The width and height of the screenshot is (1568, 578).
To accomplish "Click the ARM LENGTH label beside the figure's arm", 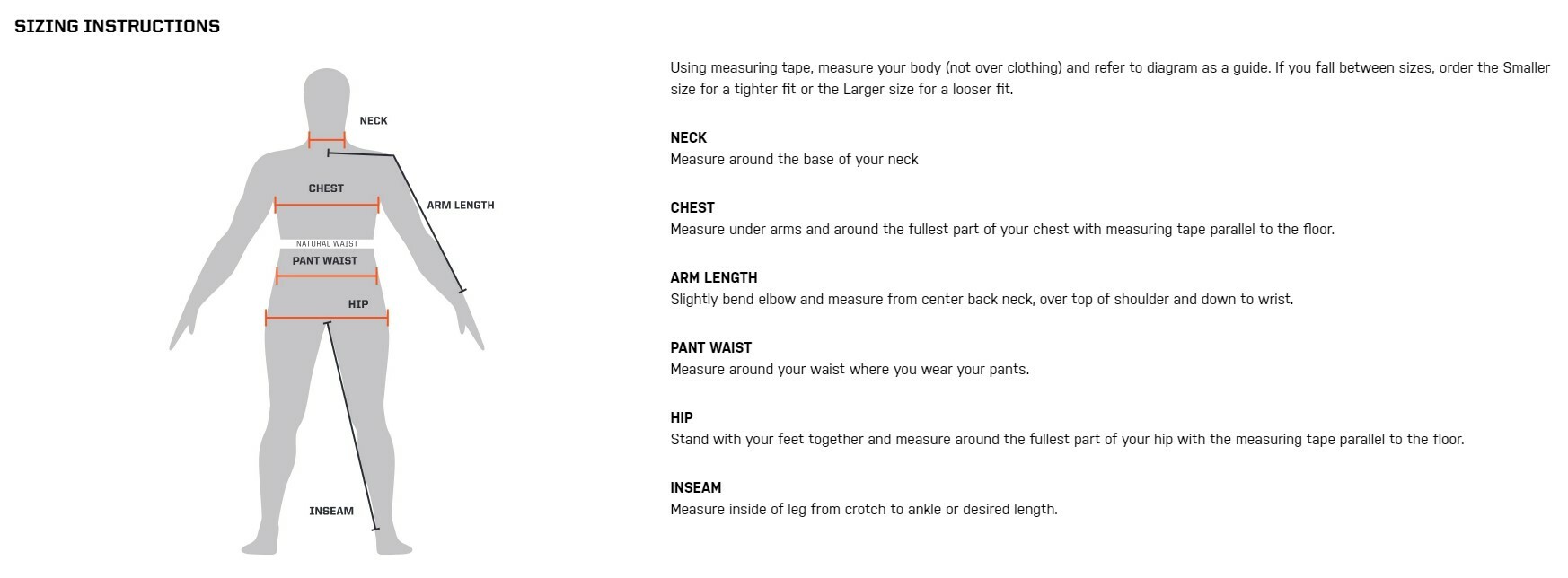I will click(x=461, y=205).
